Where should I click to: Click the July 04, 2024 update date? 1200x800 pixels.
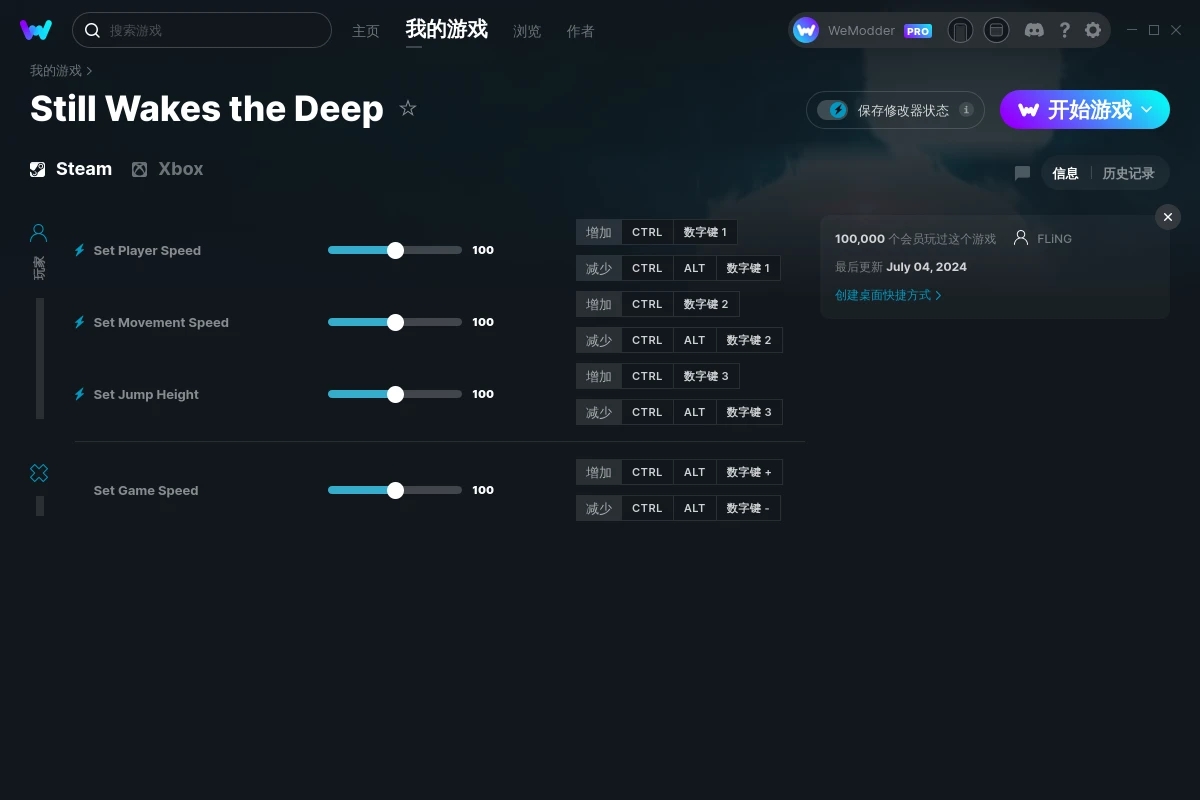click(x=926, y=267)
